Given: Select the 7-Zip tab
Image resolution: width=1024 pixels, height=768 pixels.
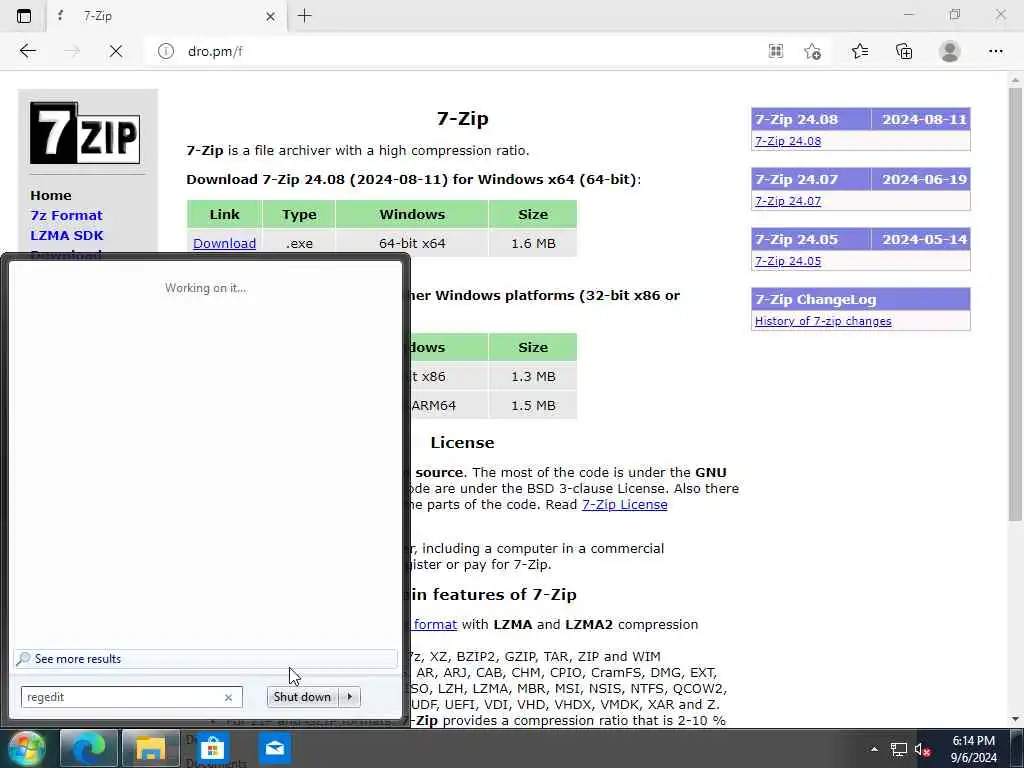Looking at the screenshot, I should click(x=167, y=16).
